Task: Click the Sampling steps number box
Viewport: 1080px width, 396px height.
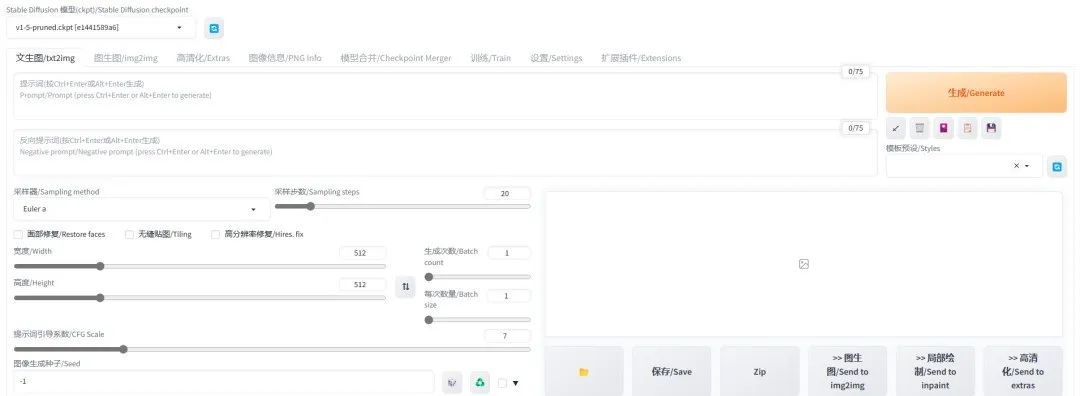Action: coord(507,194)
